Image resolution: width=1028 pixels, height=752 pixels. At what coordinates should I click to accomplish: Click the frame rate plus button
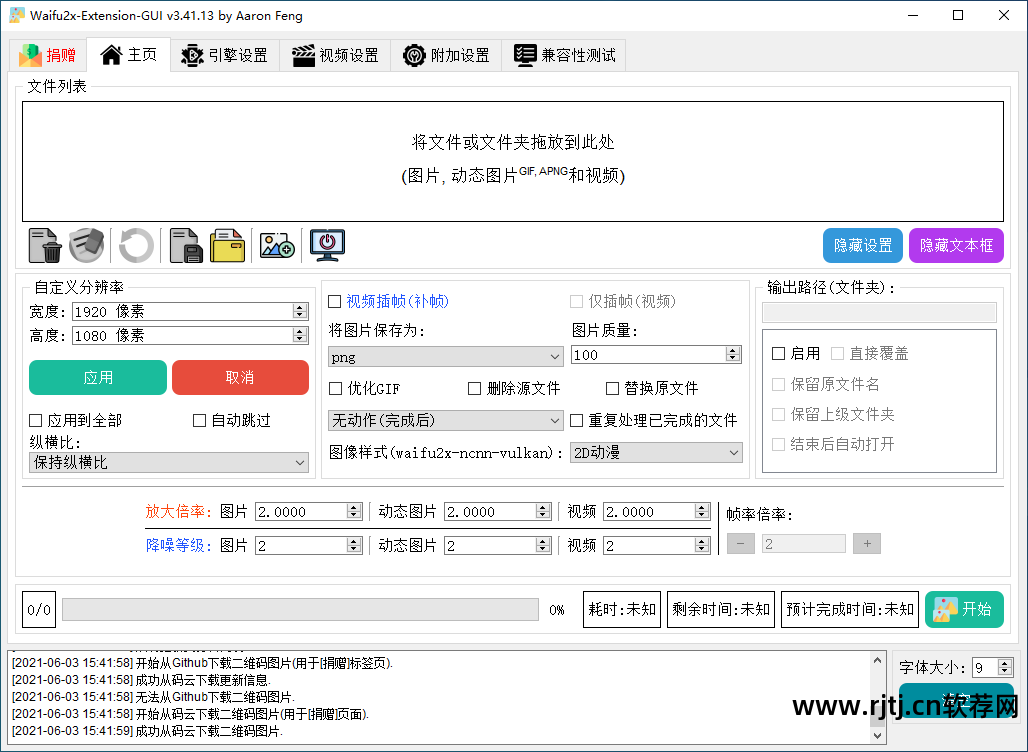867,544
